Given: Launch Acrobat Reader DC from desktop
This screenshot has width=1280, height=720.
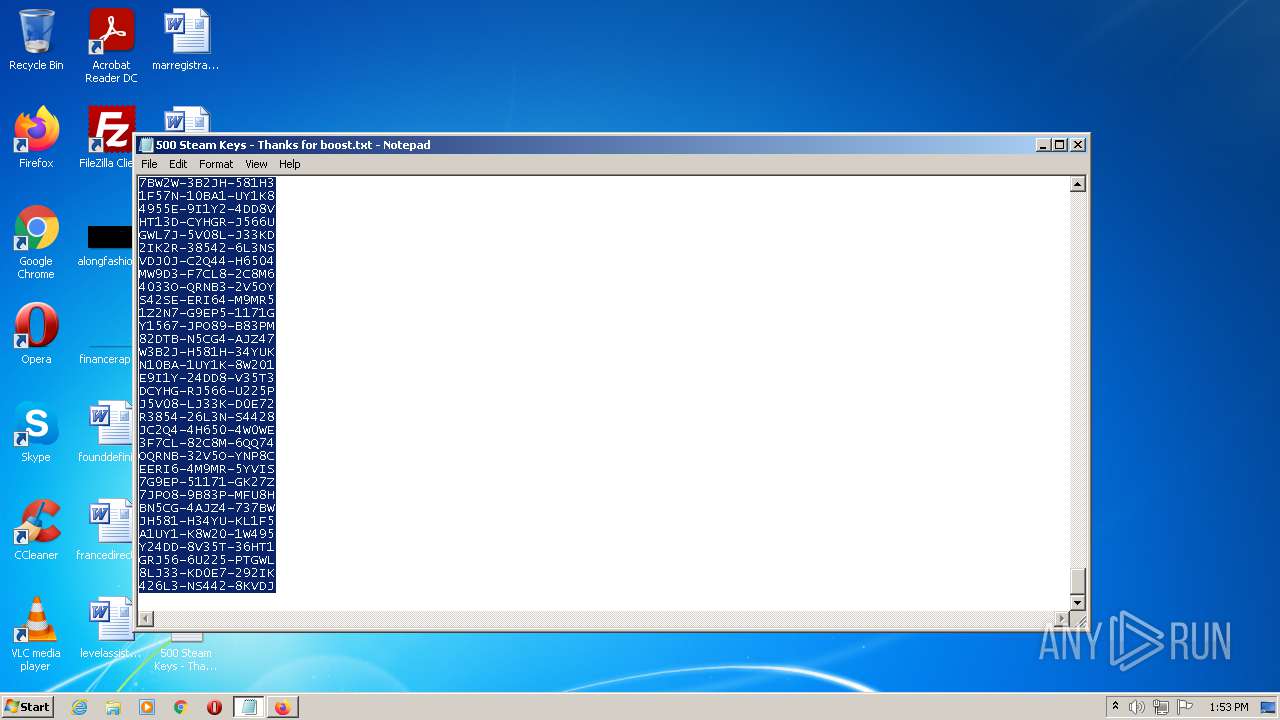Looking at the screenshot, I should (111, 45).
